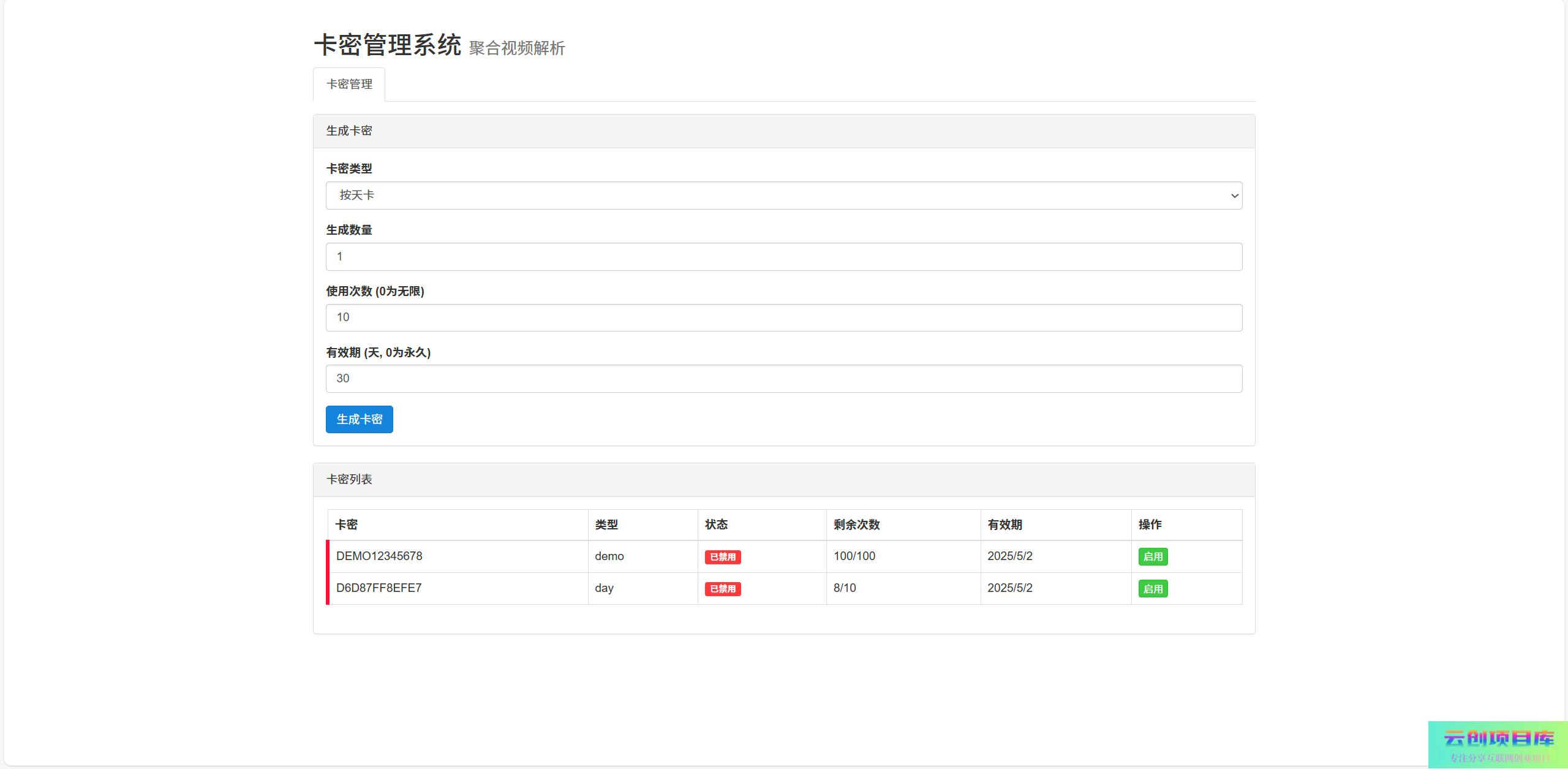The width and height of the screenshot is (1568, 769).
Task: Focus the 生成数量 input field
Action: 783,257
